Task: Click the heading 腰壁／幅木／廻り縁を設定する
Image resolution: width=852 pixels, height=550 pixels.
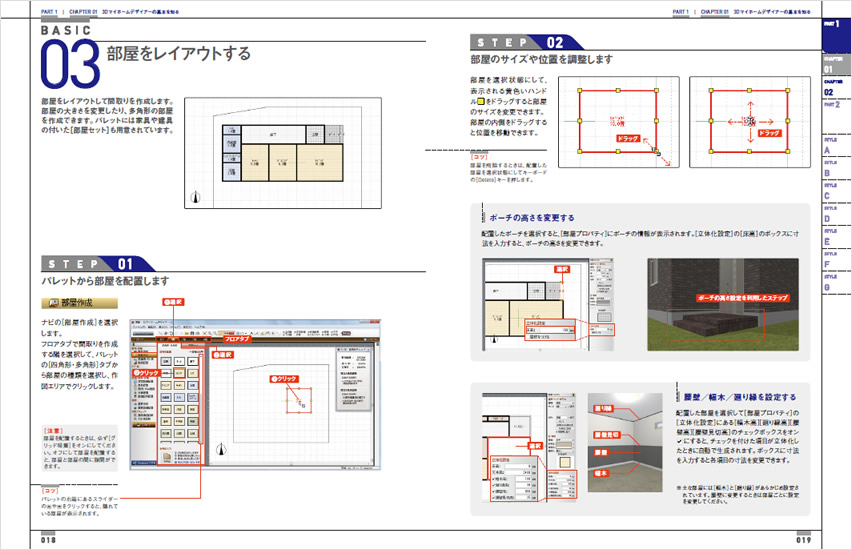Action: (x=740, y=397)
